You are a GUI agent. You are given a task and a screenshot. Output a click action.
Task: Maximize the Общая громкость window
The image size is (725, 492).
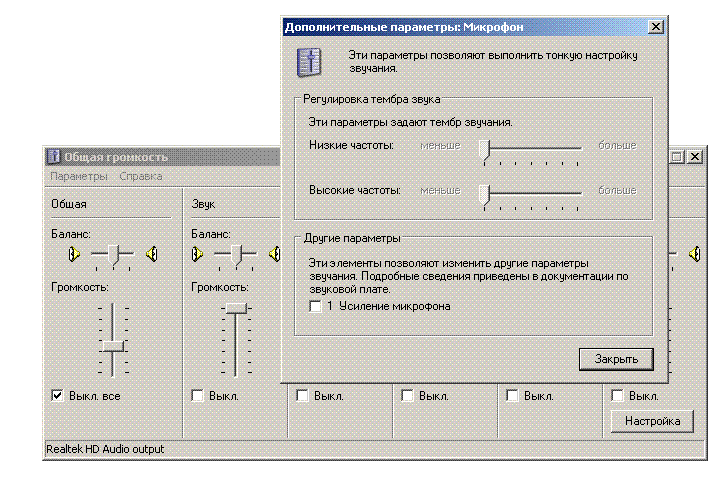[x=677, y=157]
